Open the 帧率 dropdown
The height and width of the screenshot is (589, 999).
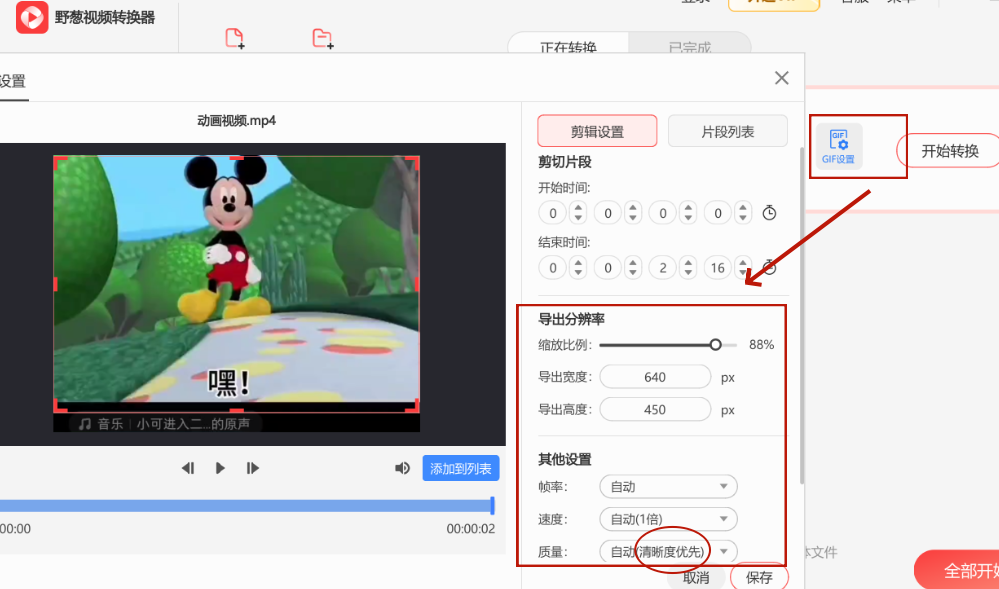point(667,486)
